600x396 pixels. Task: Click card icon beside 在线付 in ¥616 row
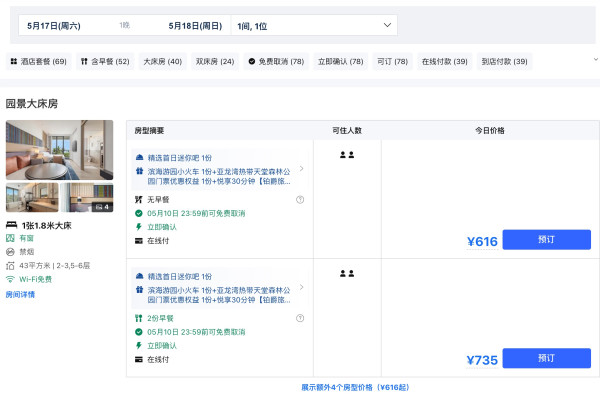(x=139, y=241)
